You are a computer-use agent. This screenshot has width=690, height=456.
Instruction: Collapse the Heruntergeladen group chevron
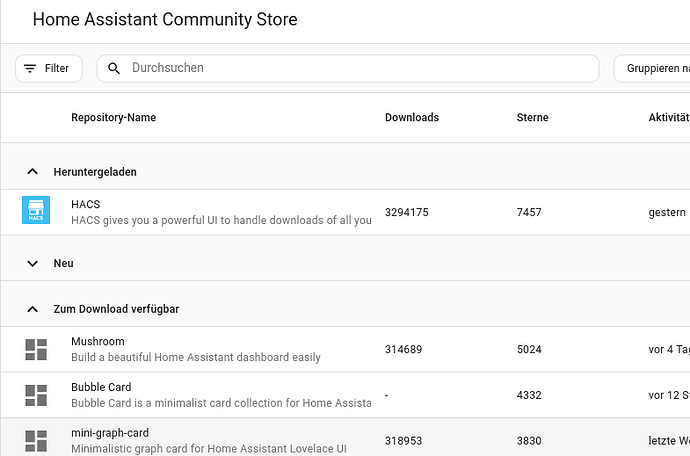pos(33,172)
